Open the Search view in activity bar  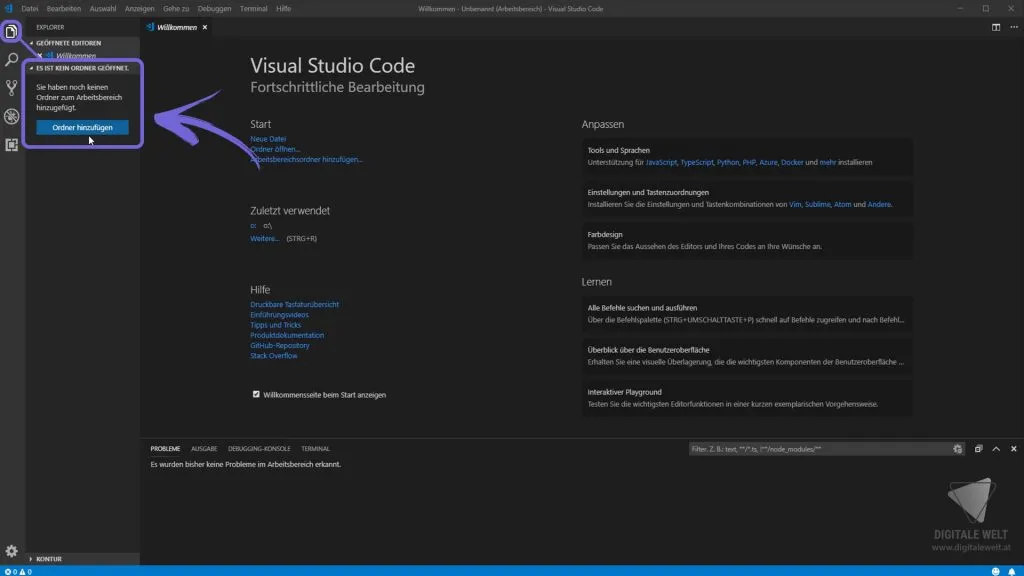pos(11,59)
